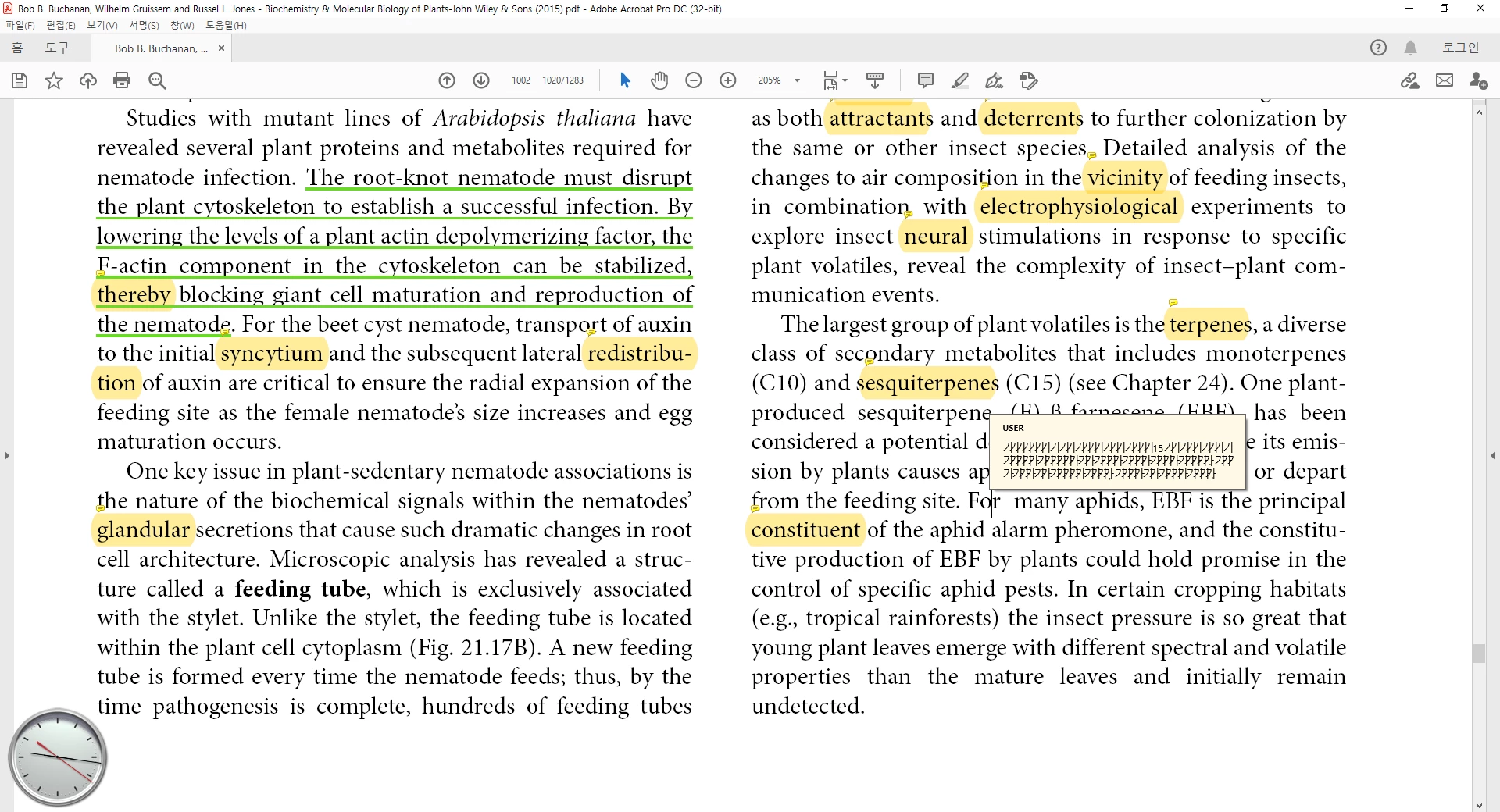
Task: Open the 창 menu
Action: click(x=182, y=25)
